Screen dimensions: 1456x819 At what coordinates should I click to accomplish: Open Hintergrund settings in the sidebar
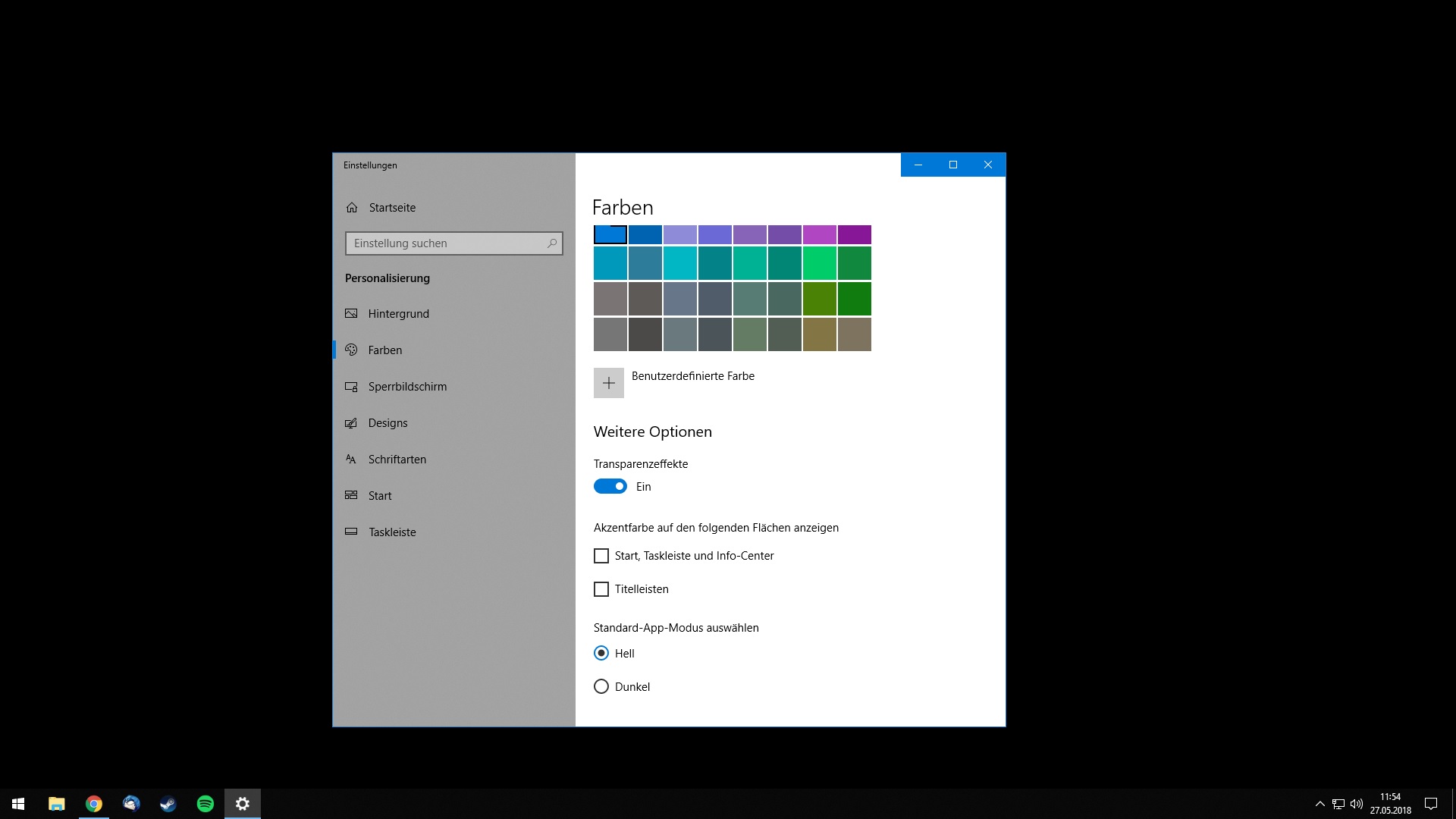coord(453,314)
